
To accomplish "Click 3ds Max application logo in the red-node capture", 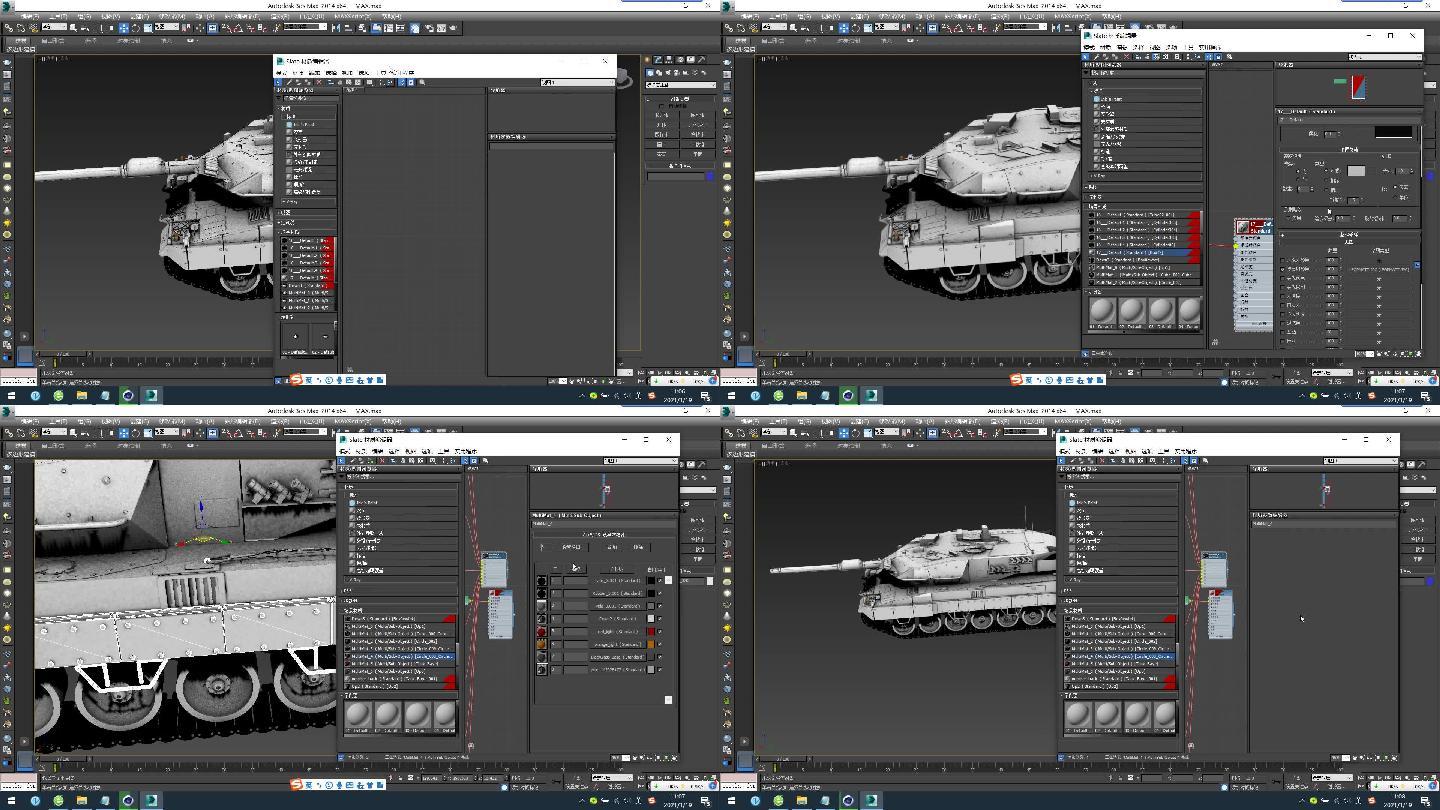I will click(x=727, y=6).
